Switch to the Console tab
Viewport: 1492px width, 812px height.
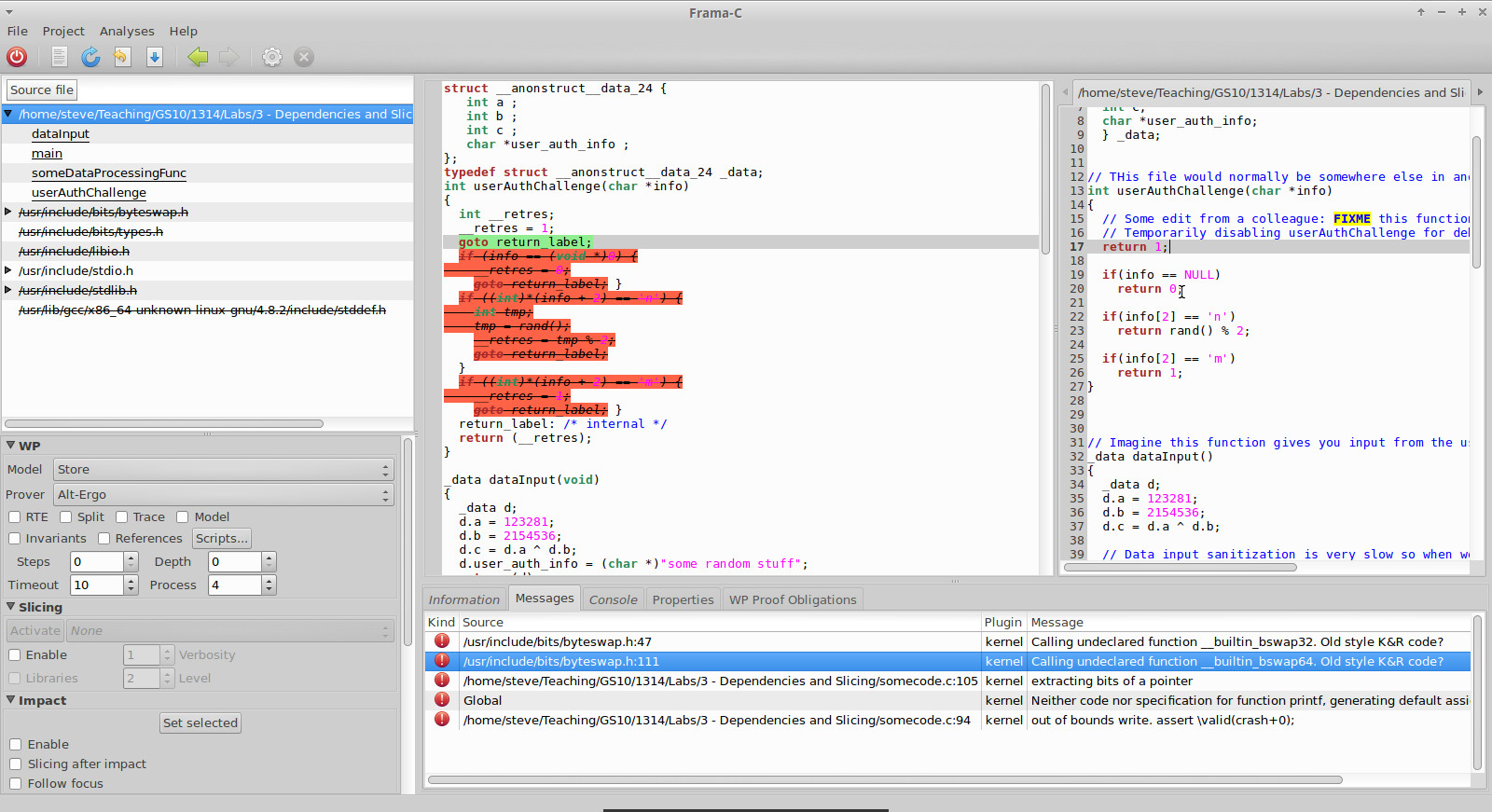point(614,599)
